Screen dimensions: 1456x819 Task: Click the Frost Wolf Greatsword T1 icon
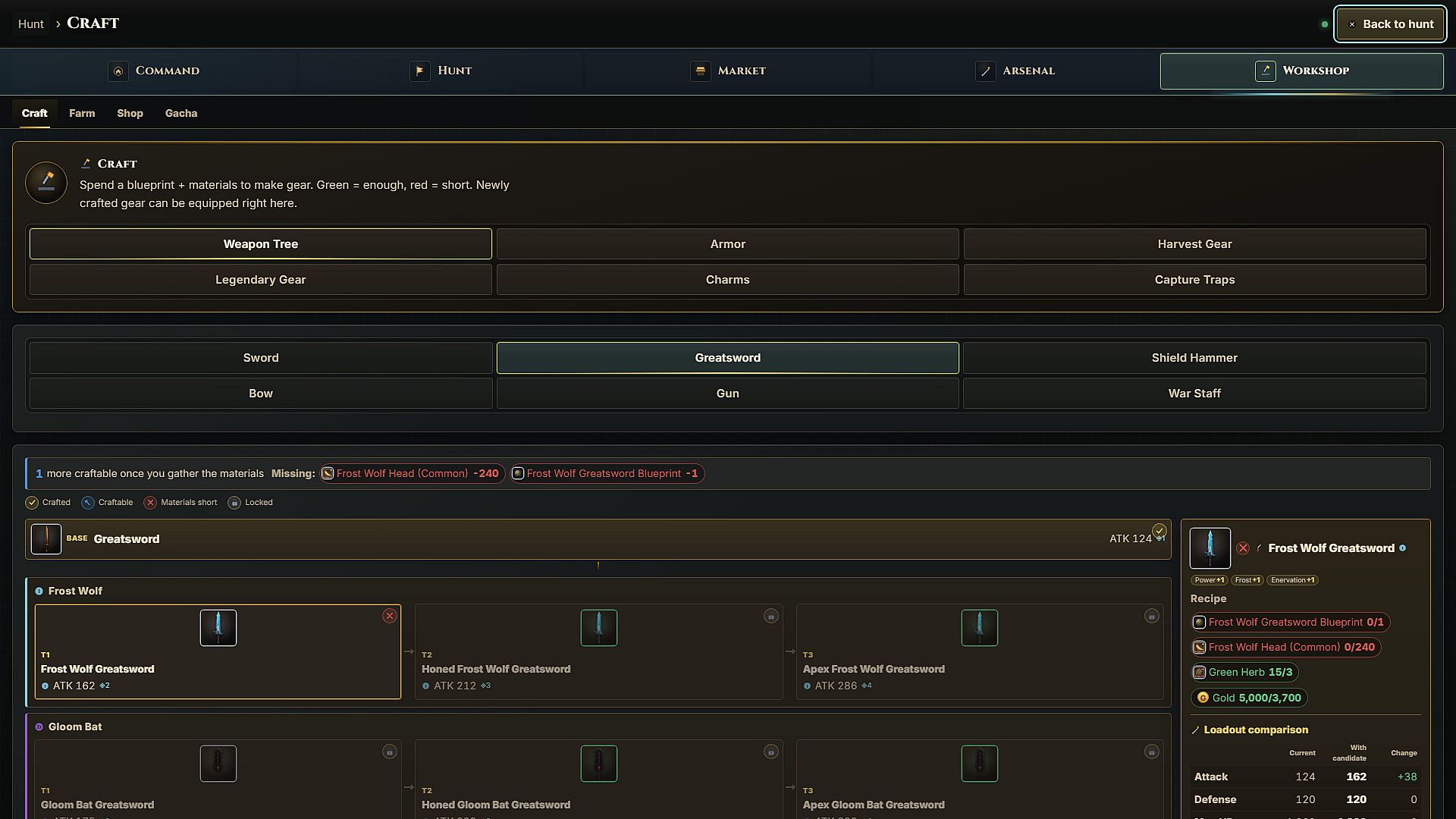(x=218, y=628)
